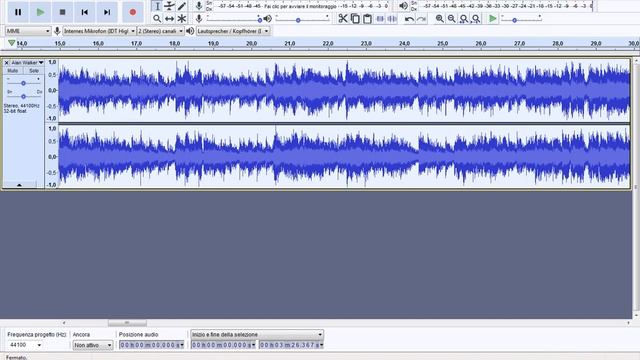Viewport: 640px width, 360px height.
Task: Start playback with the Play button
Action: point(40,12)
